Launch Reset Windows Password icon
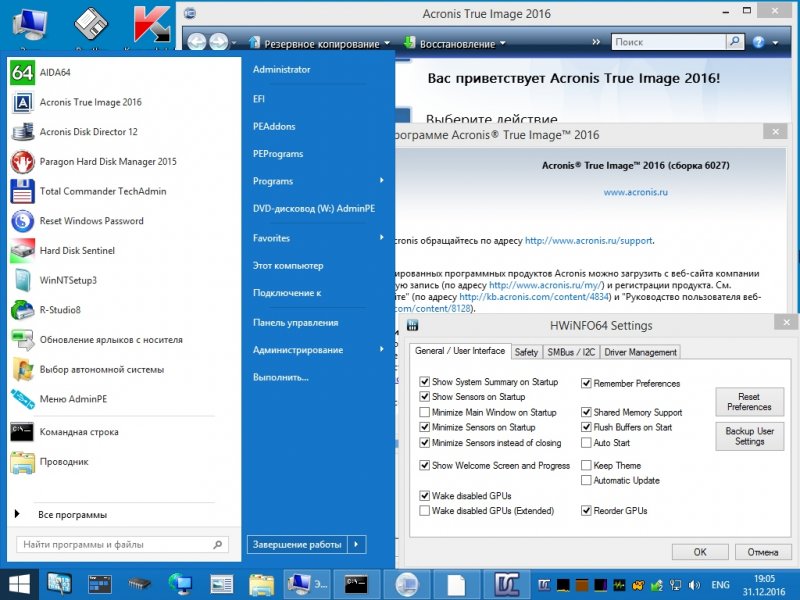Screen dimensions: 800x600 (x=22, y=221)
